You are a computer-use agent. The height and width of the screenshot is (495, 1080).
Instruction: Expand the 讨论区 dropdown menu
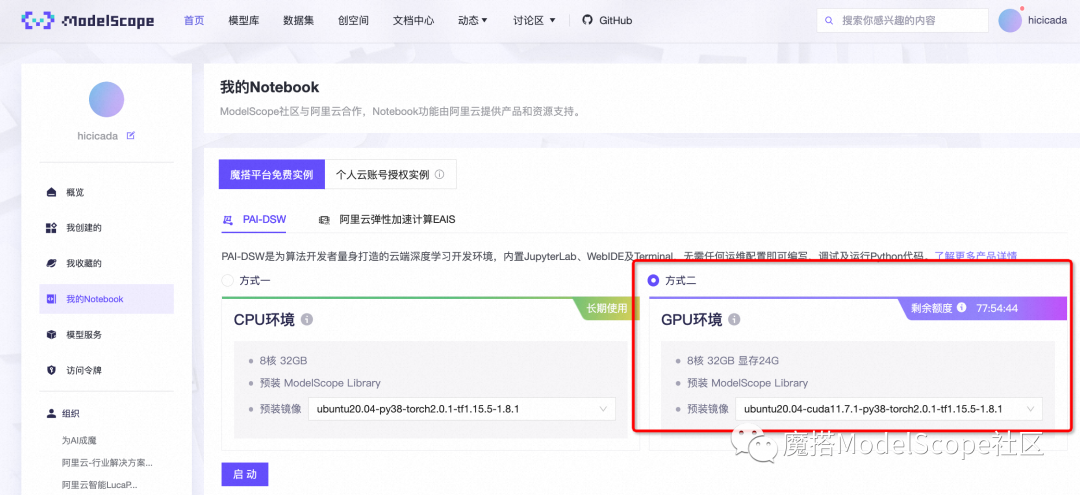coord(534,21)
